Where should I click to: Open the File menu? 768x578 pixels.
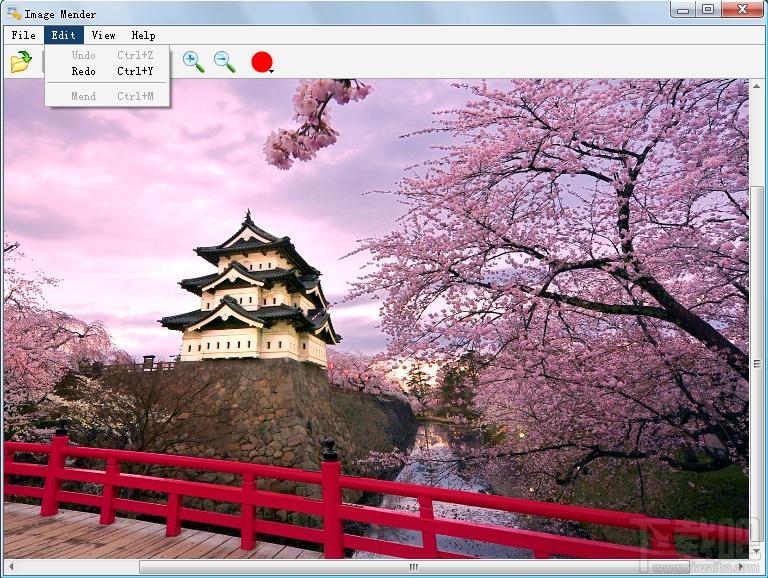pos(23,35)
